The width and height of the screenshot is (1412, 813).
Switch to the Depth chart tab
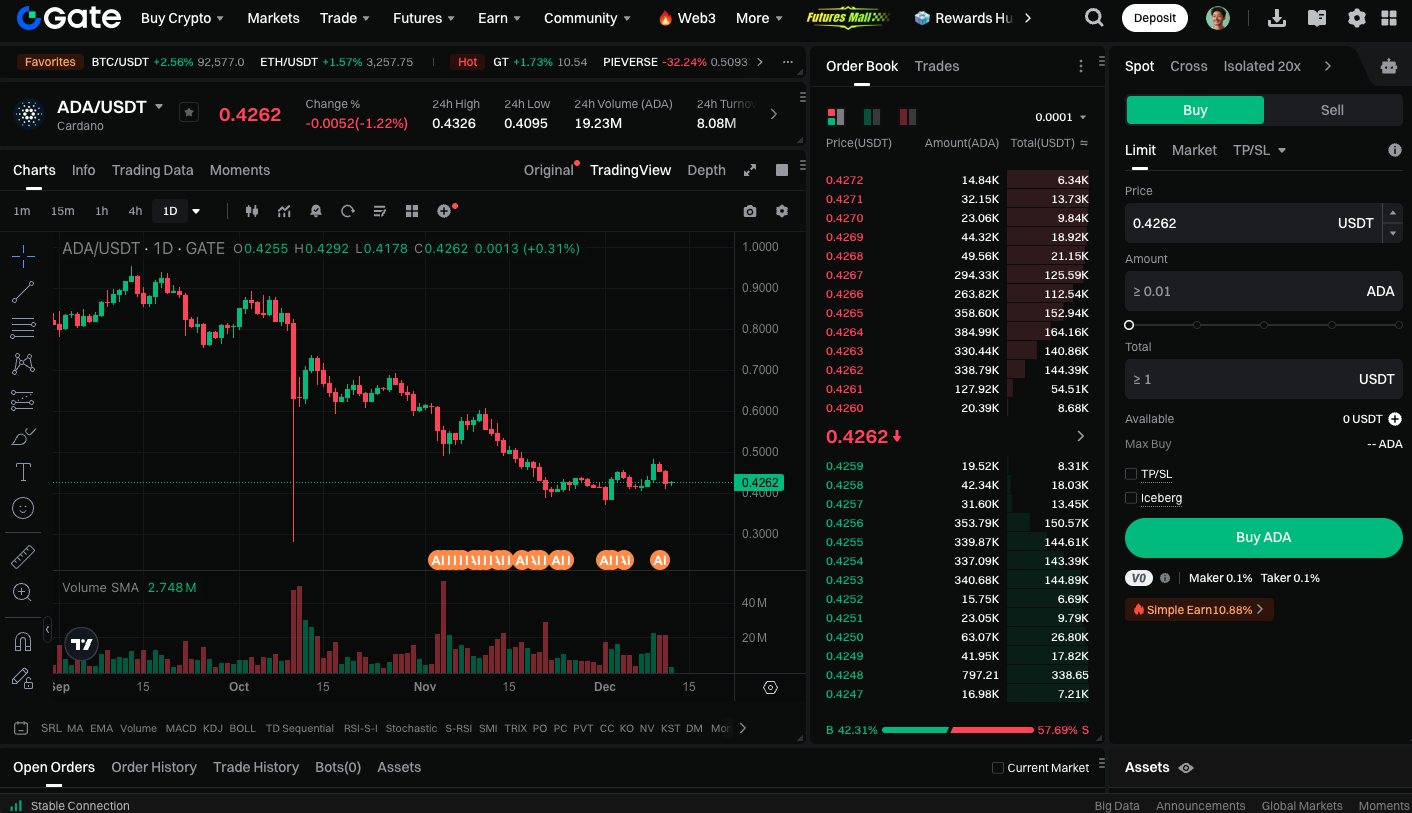click(x=706, y=170)
